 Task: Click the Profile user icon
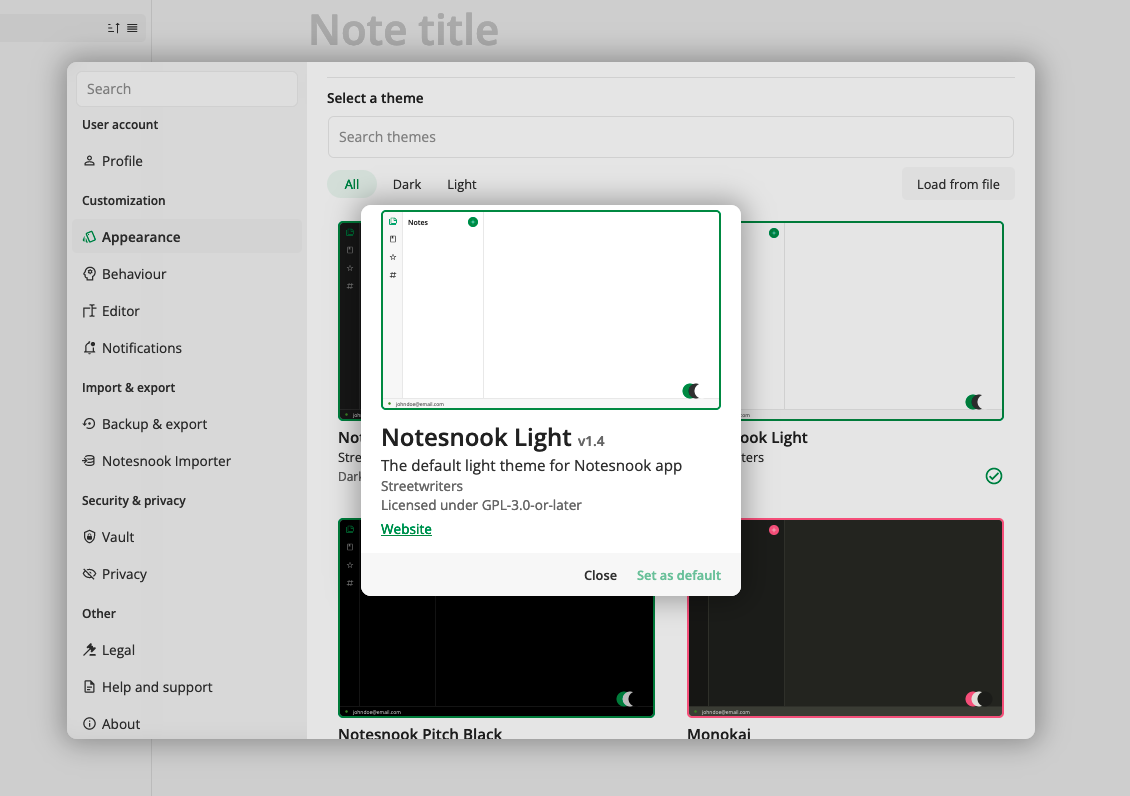coord(89,161)
